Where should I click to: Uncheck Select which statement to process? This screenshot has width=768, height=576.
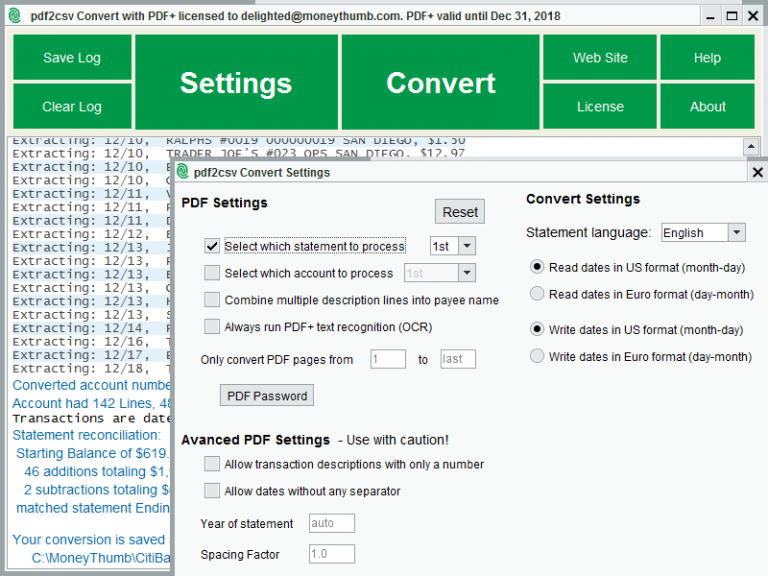(212, 246)
